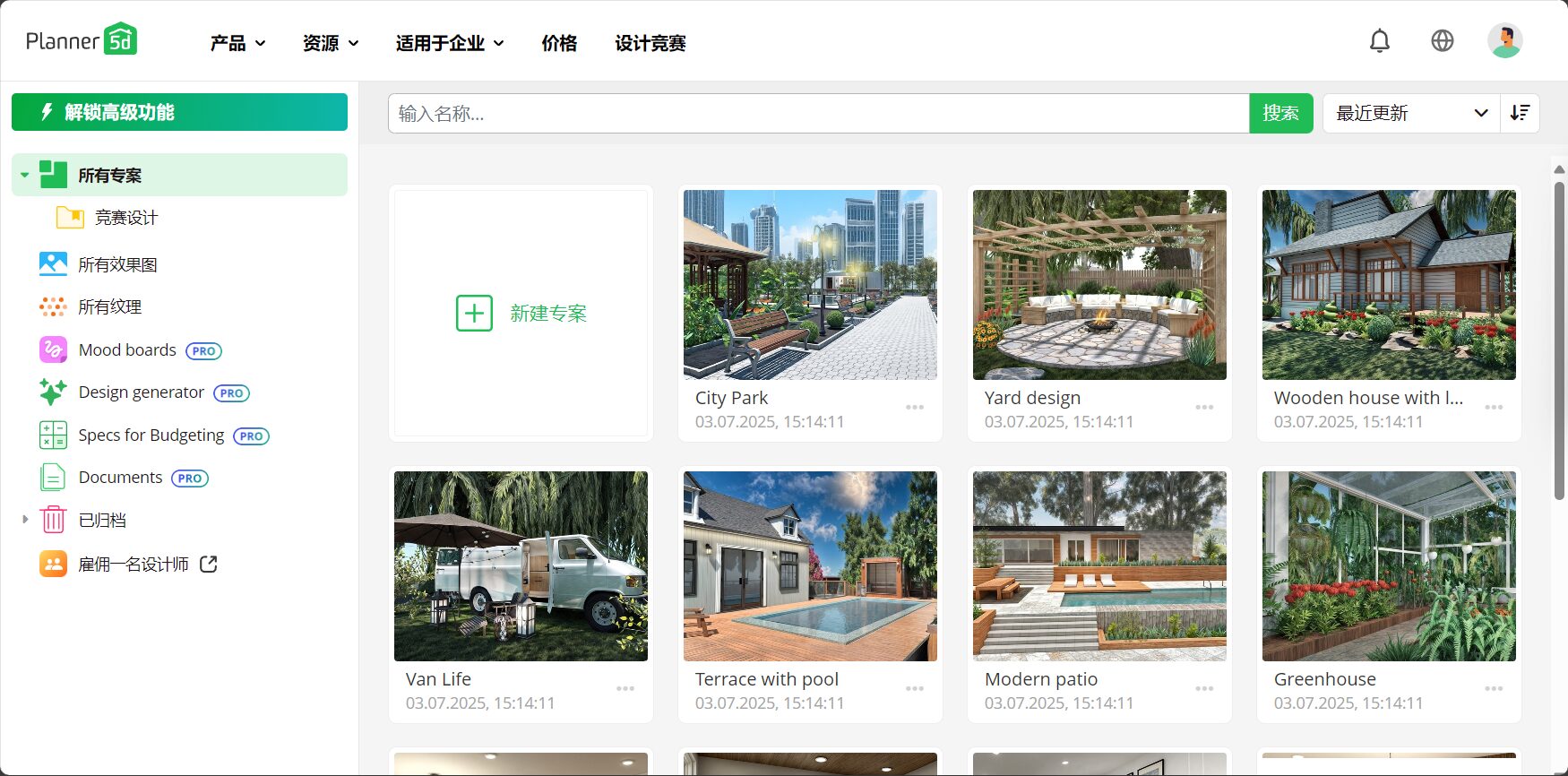The width and height of the screenshot is (1568, 776).
Task: Open the Van Life thumbnail
Action: [521, 565]
